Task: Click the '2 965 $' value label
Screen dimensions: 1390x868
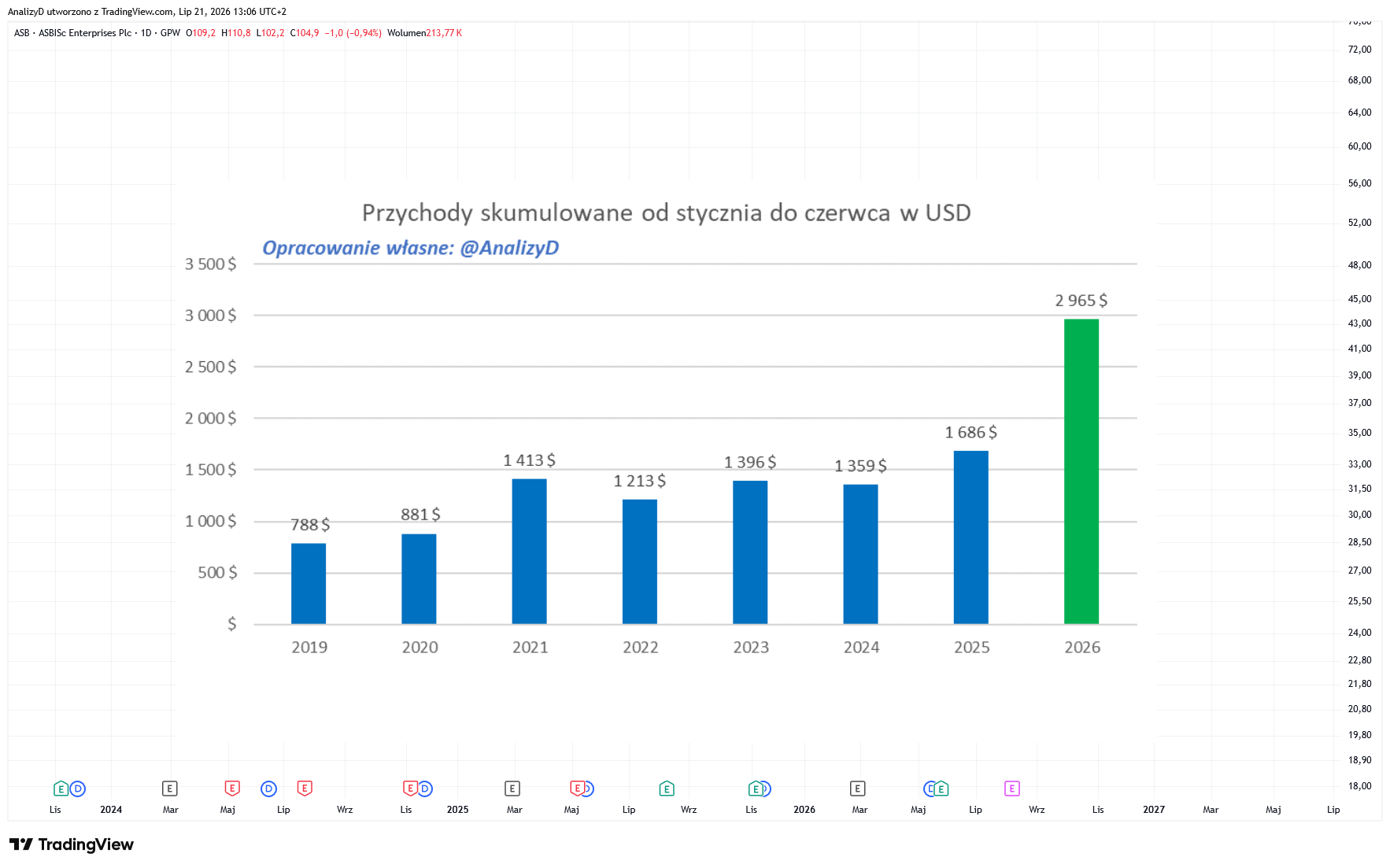Action: coord(1081,301)
